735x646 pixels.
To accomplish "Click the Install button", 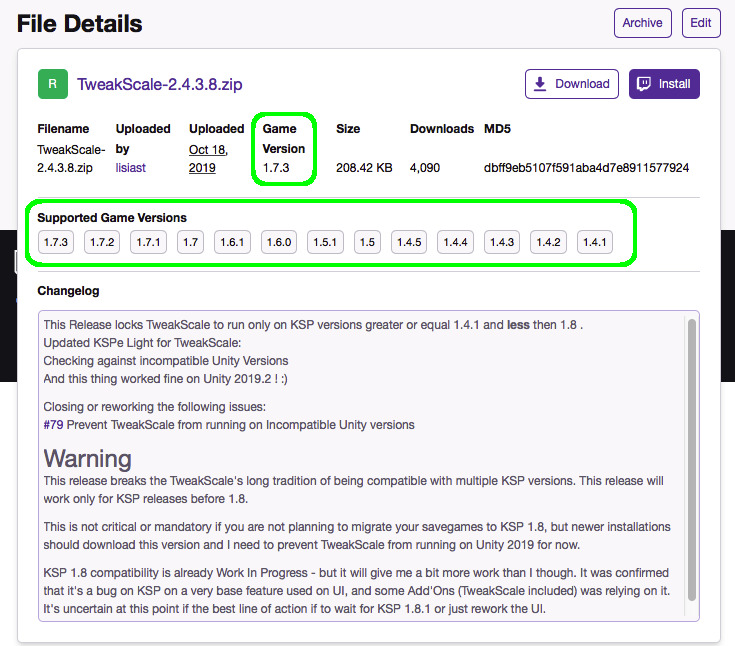I will tap(664, 84).
